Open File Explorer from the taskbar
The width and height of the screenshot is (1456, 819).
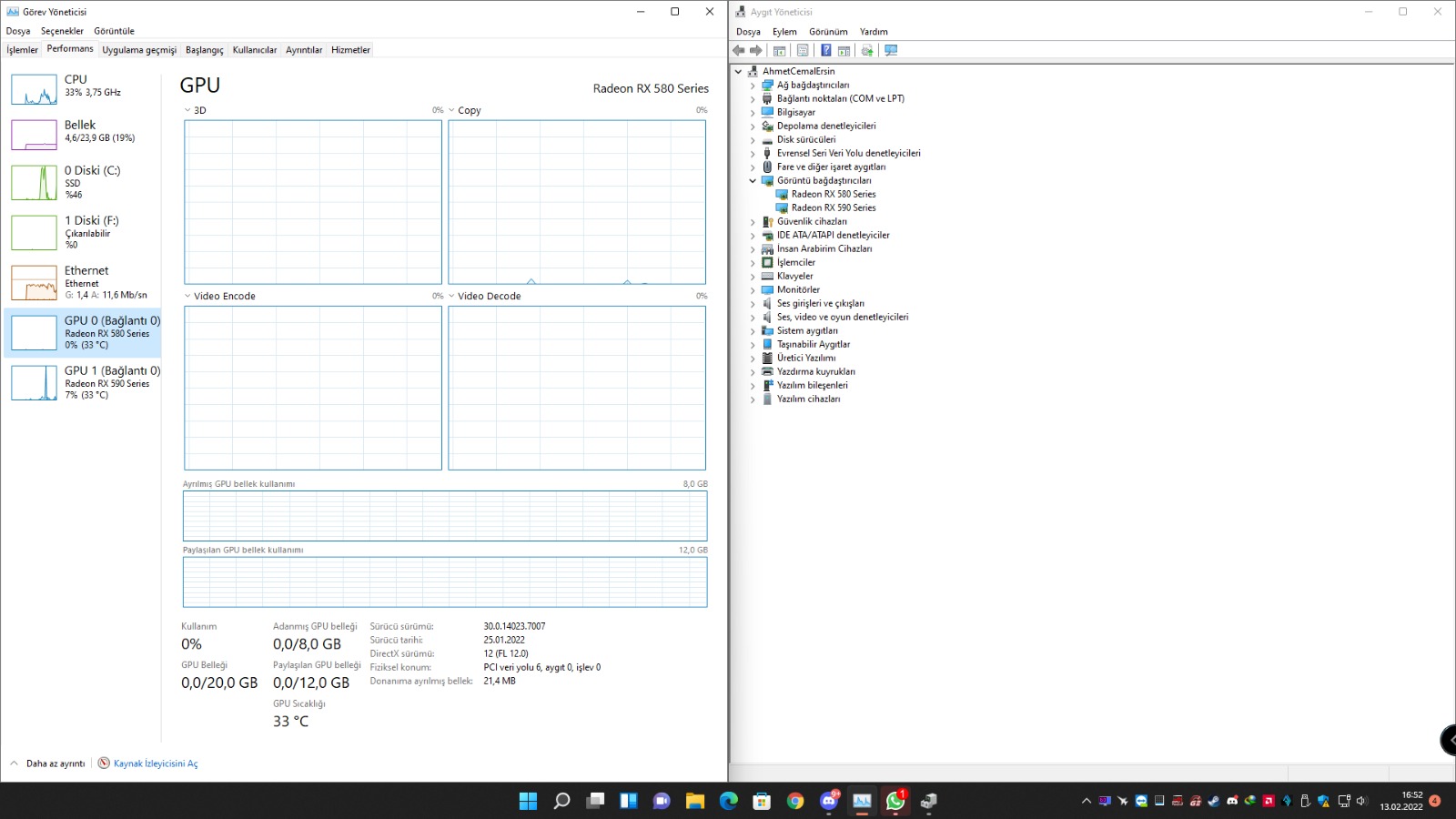(x=695, y=801)
